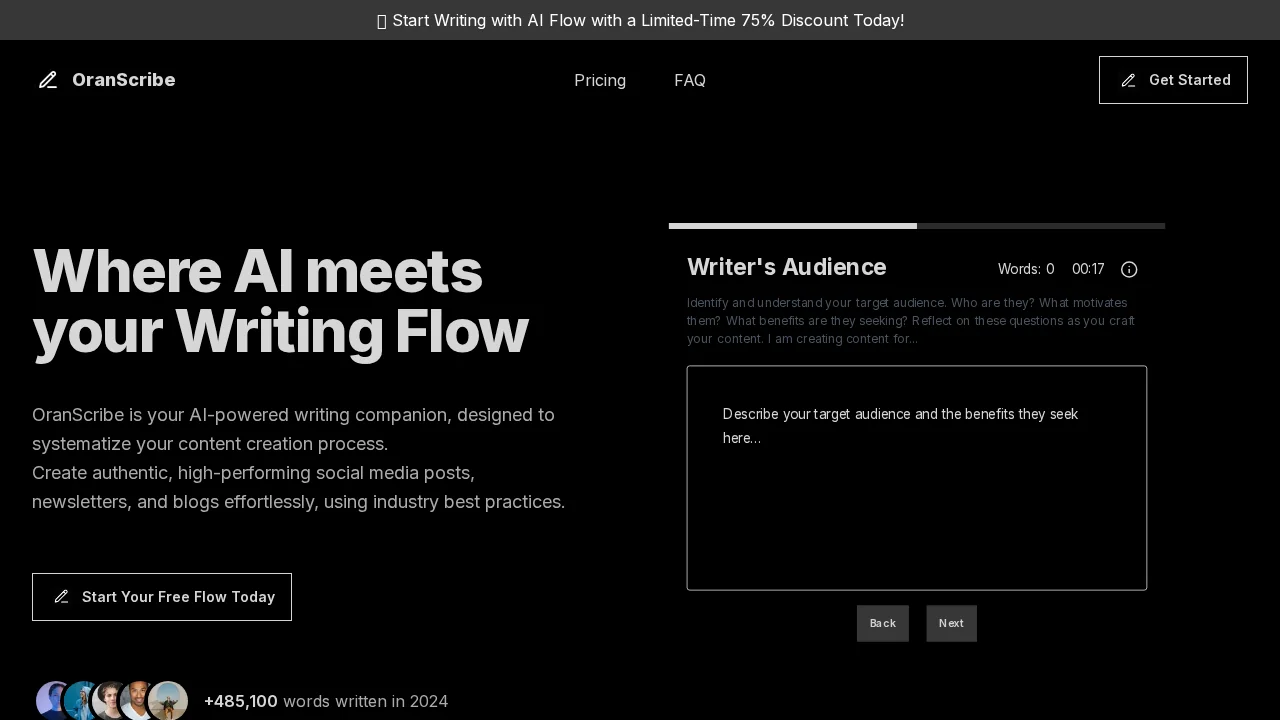The width and height of the screenshot is (1280, 720).
Task: Select the smiling man in white shirt avatar
Action: (138, 701)
